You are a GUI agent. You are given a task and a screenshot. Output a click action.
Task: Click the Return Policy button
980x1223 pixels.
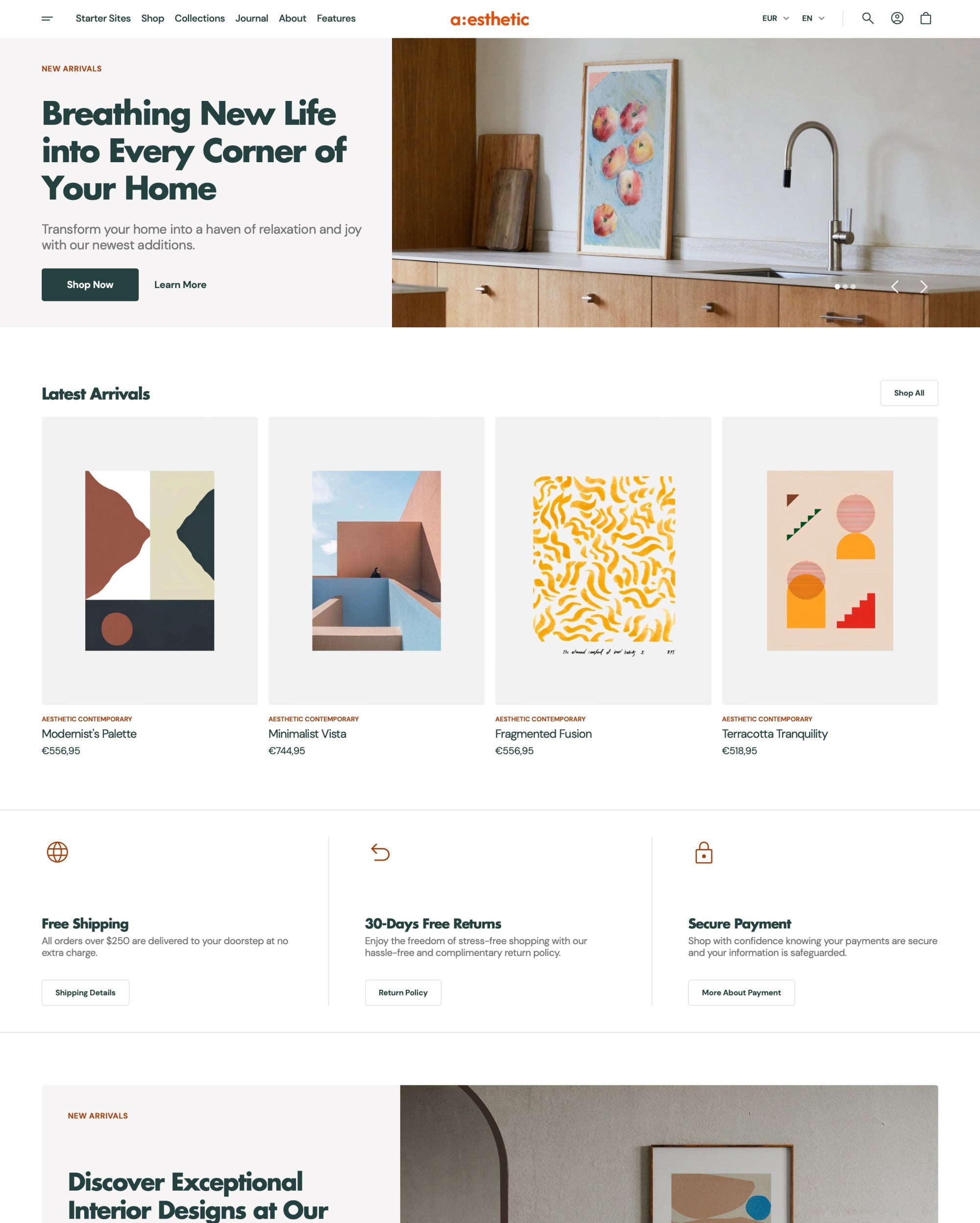[403, 992]
